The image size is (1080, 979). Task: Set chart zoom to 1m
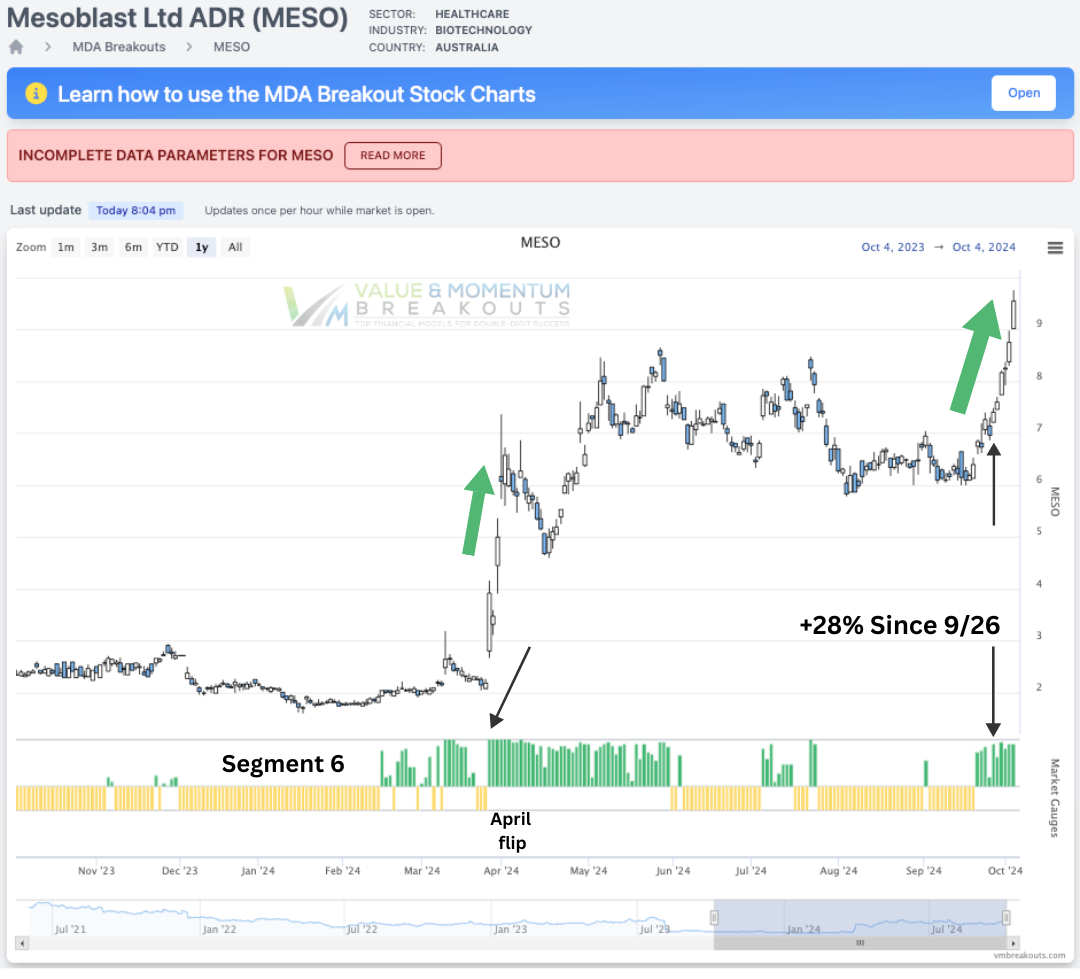(x=65, y=247)
